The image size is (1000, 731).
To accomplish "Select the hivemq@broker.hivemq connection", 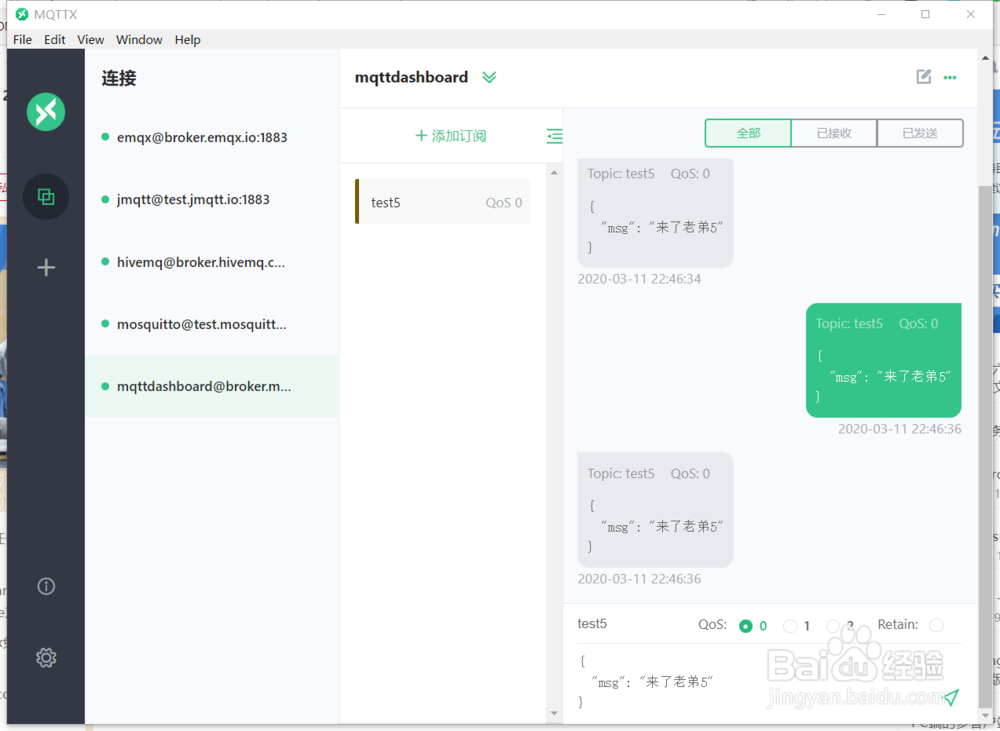I will tap(212, 262).
